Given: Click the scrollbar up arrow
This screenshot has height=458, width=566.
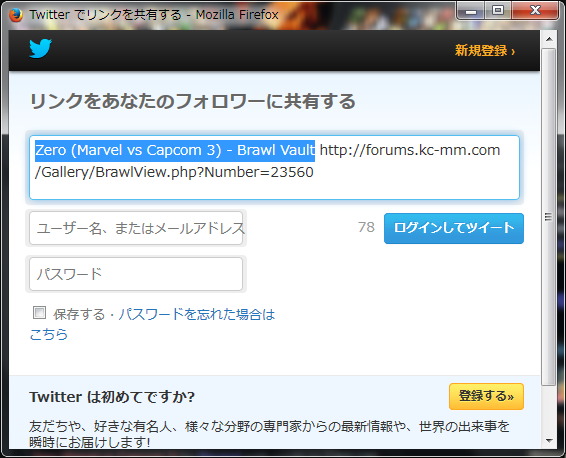Looking at the screenshot, I should 549,39.
